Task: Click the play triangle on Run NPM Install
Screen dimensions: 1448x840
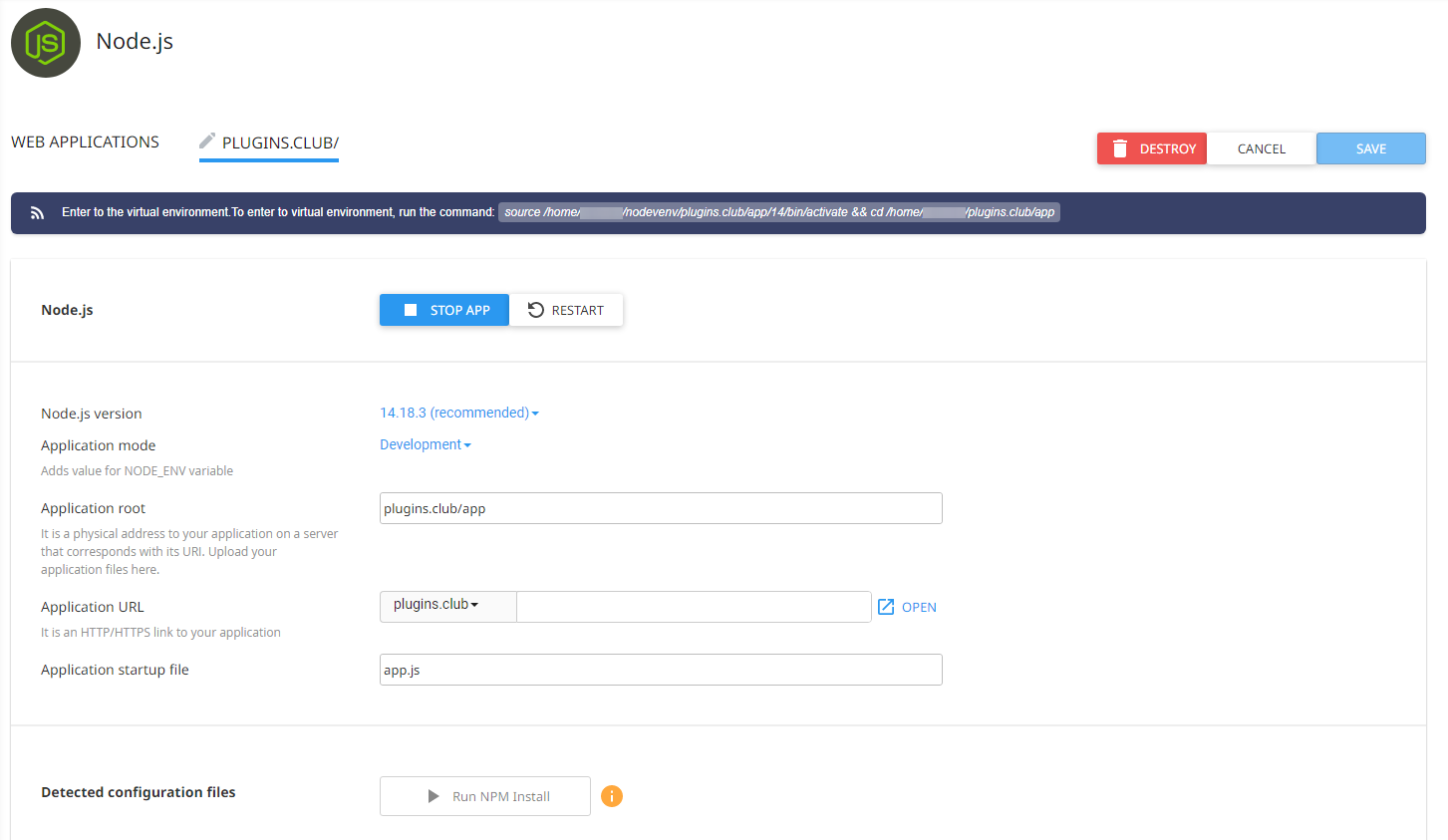Action: coord(434,796)
